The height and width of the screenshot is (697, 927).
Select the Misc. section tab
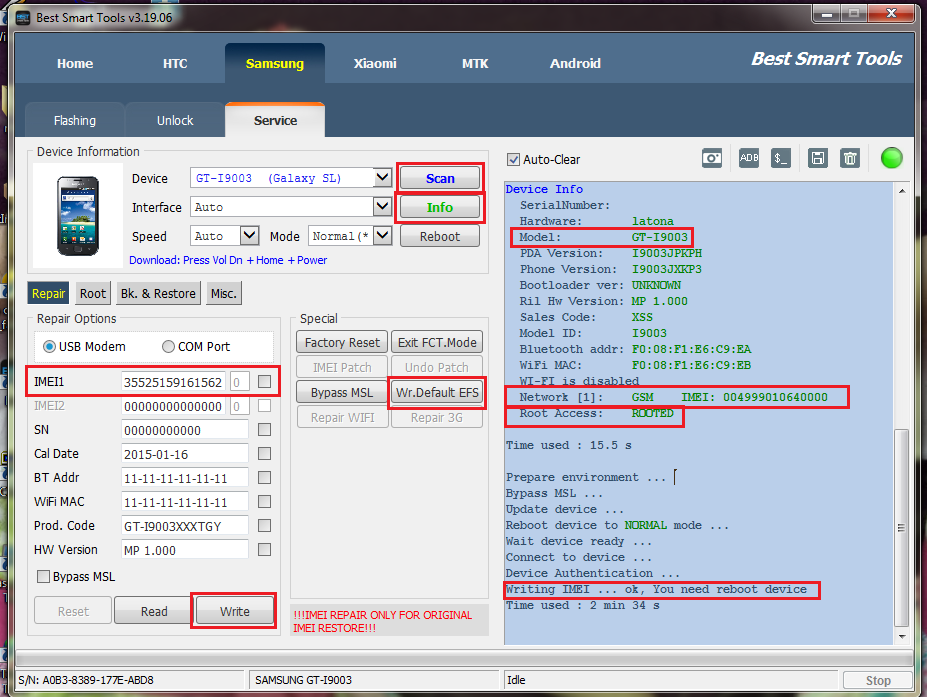[x=223, y=293]
